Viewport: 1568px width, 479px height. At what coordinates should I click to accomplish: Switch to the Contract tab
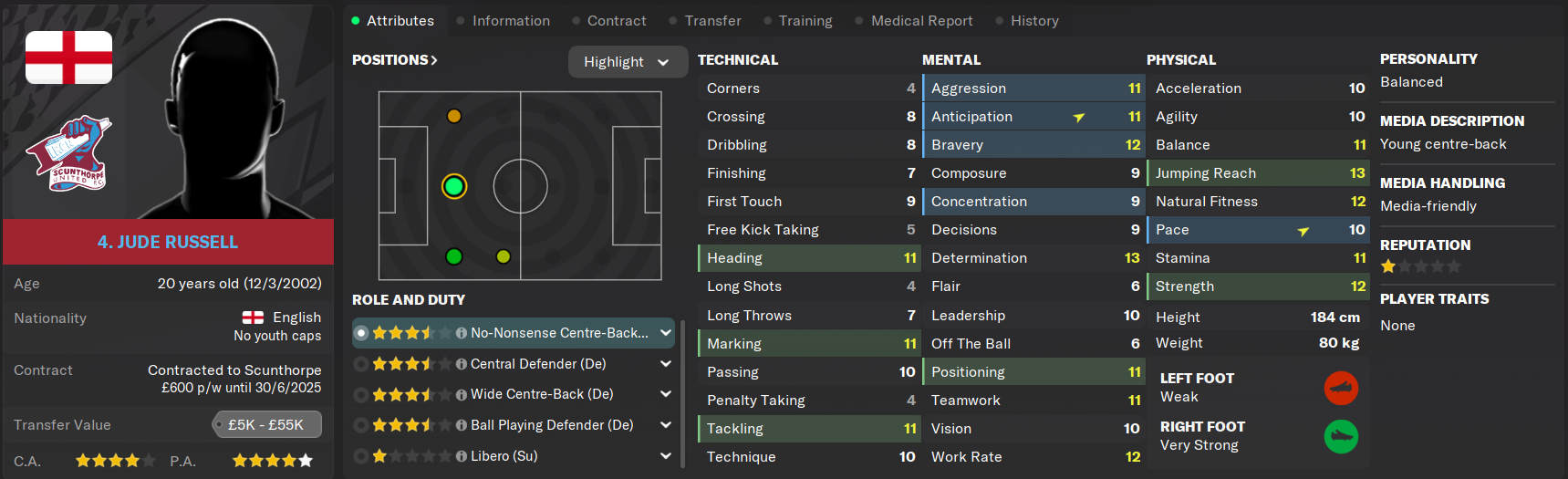pyautogui.click(x=616, y=21)
